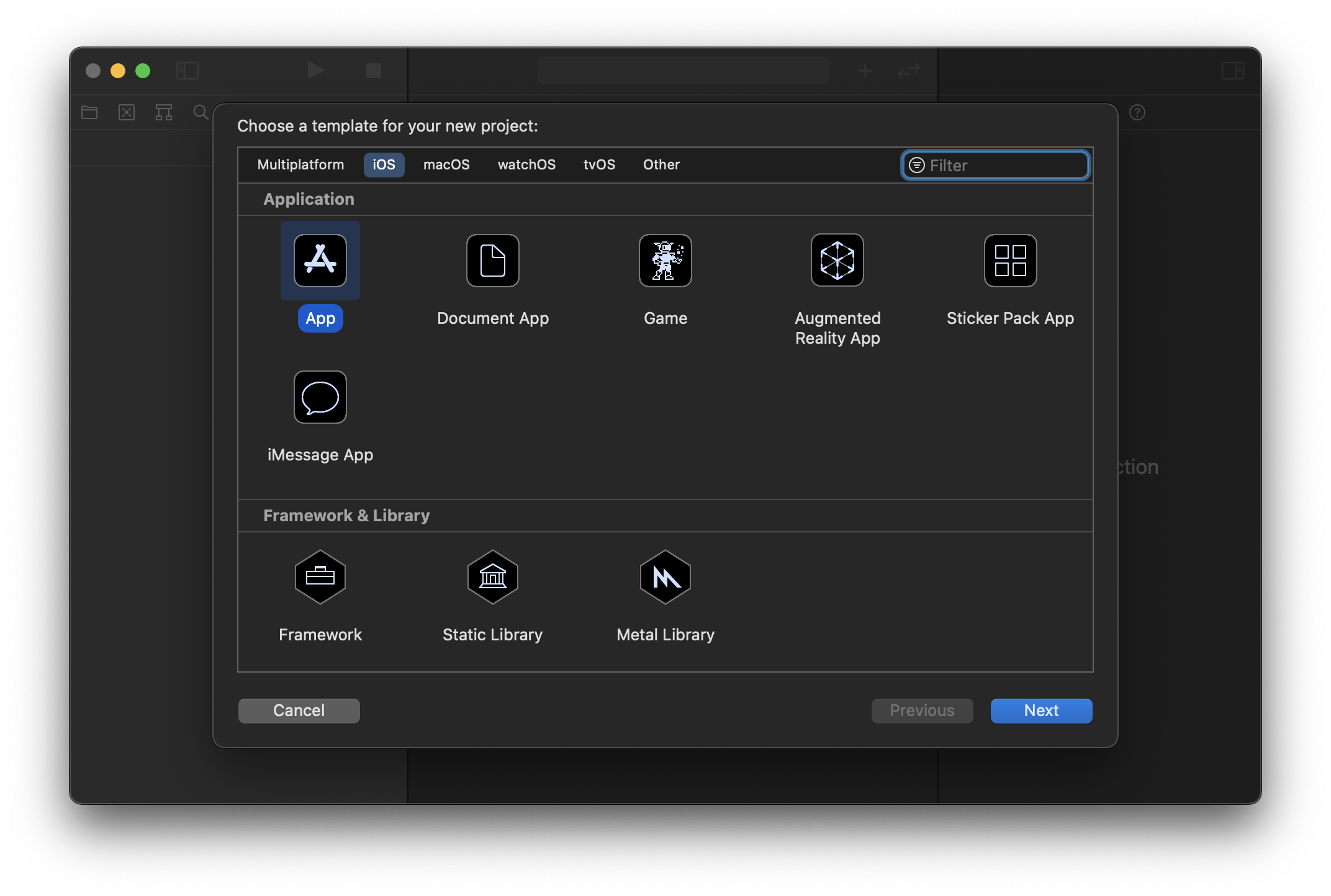Click the Document App label
This screenshot has height=896, width=1331.
pos(493,318)
